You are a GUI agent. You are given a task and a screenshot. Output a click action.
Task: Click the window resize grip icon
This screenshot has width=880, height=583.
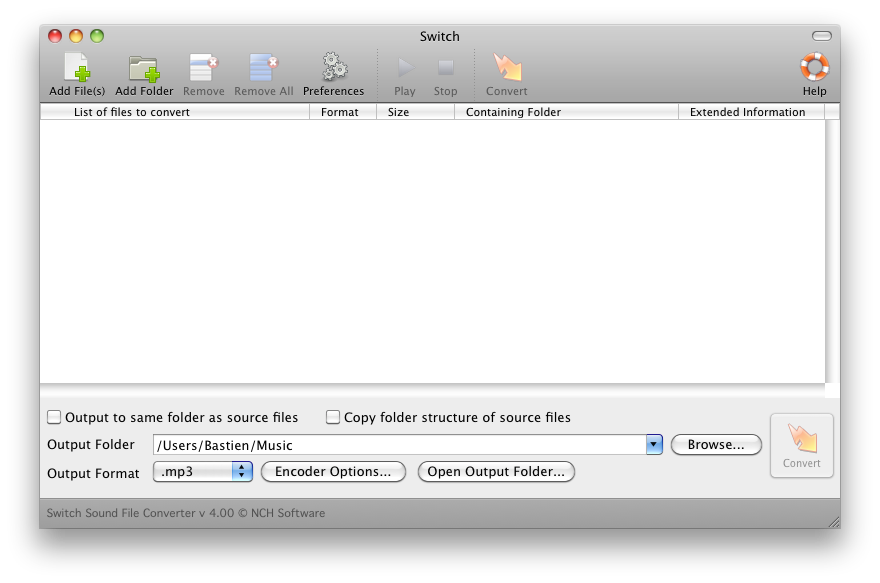tap(834, 522)
